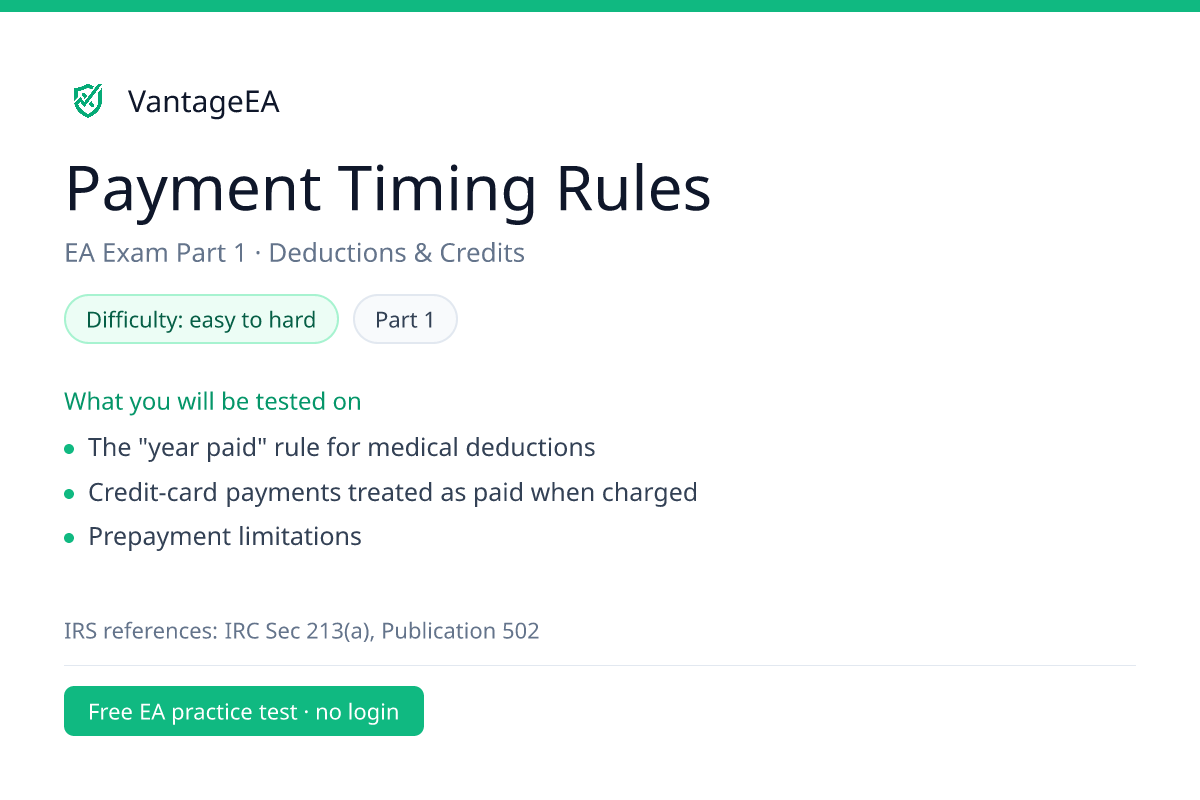The height and width of the screenshot is (800, 1200).
Task: Click the EA Exam Part 1 subtitle
Action: (295, 253)
